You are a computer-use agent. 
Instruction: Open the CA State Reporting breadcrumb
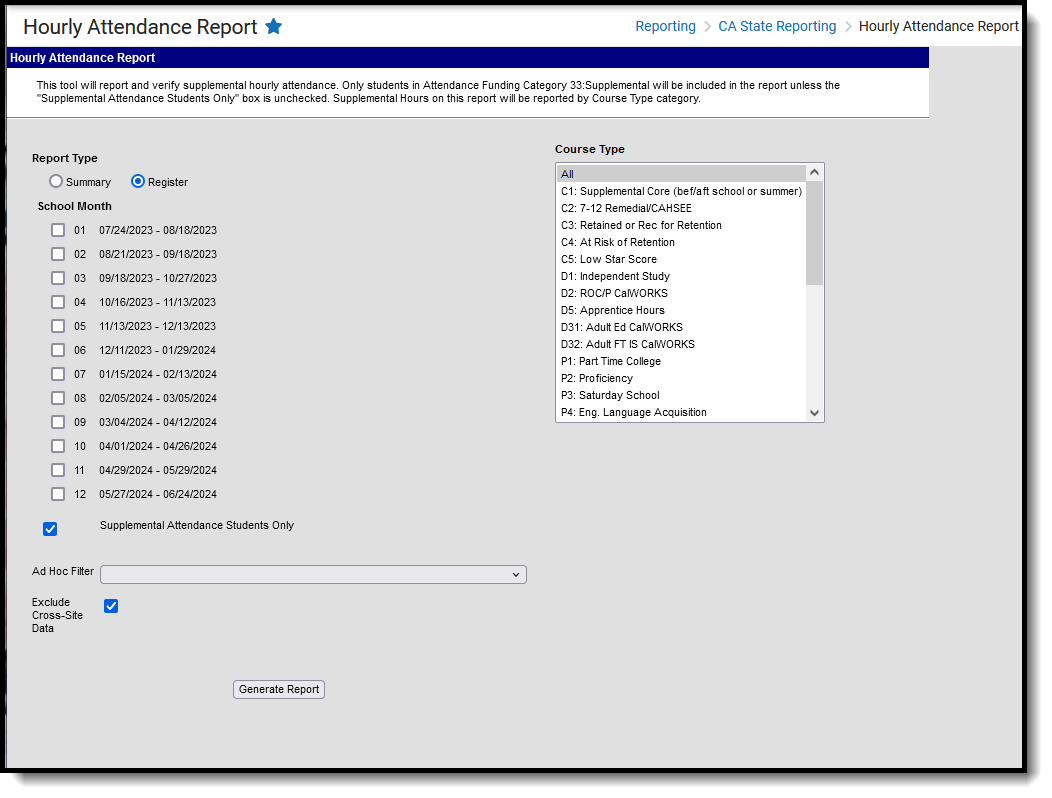pos(777,26)
